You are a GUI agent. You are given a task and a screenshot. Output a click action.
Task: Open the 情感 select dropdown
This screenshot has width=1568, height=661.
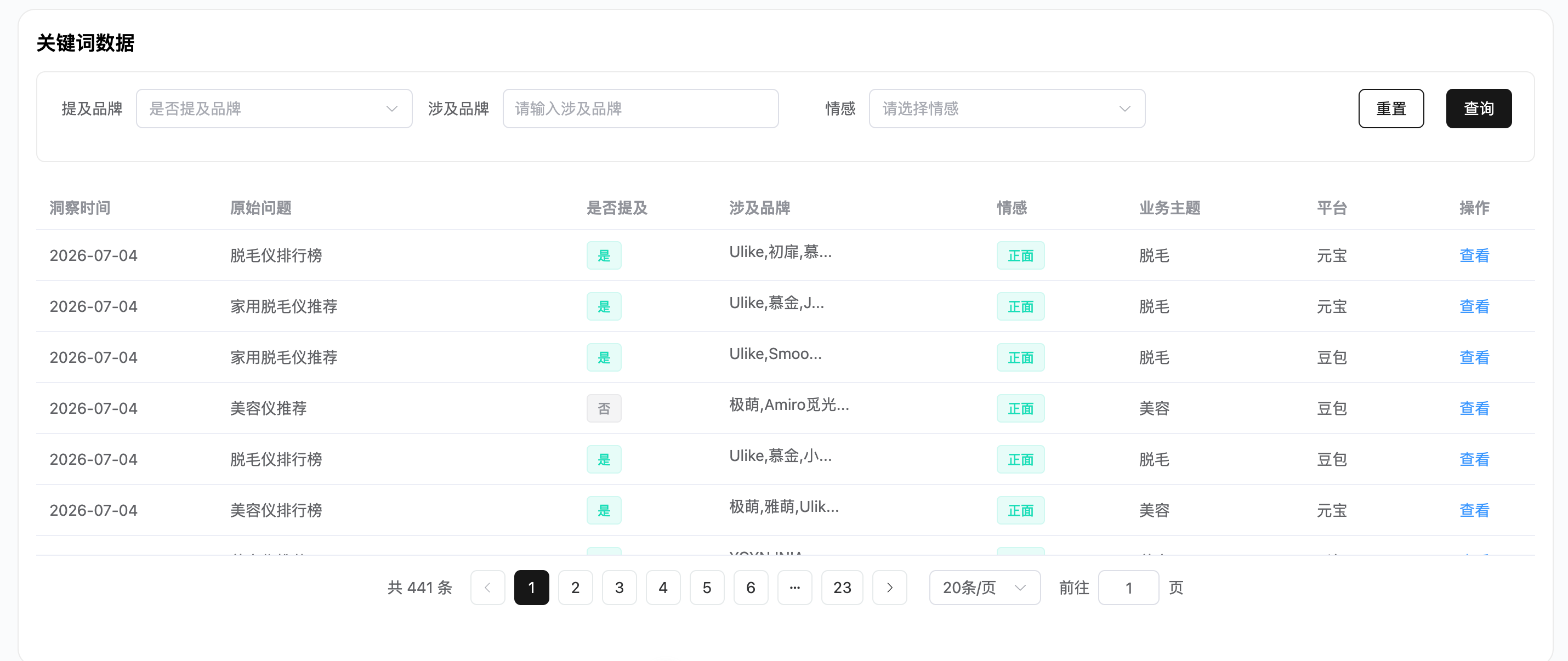[x=1007, y=109]
